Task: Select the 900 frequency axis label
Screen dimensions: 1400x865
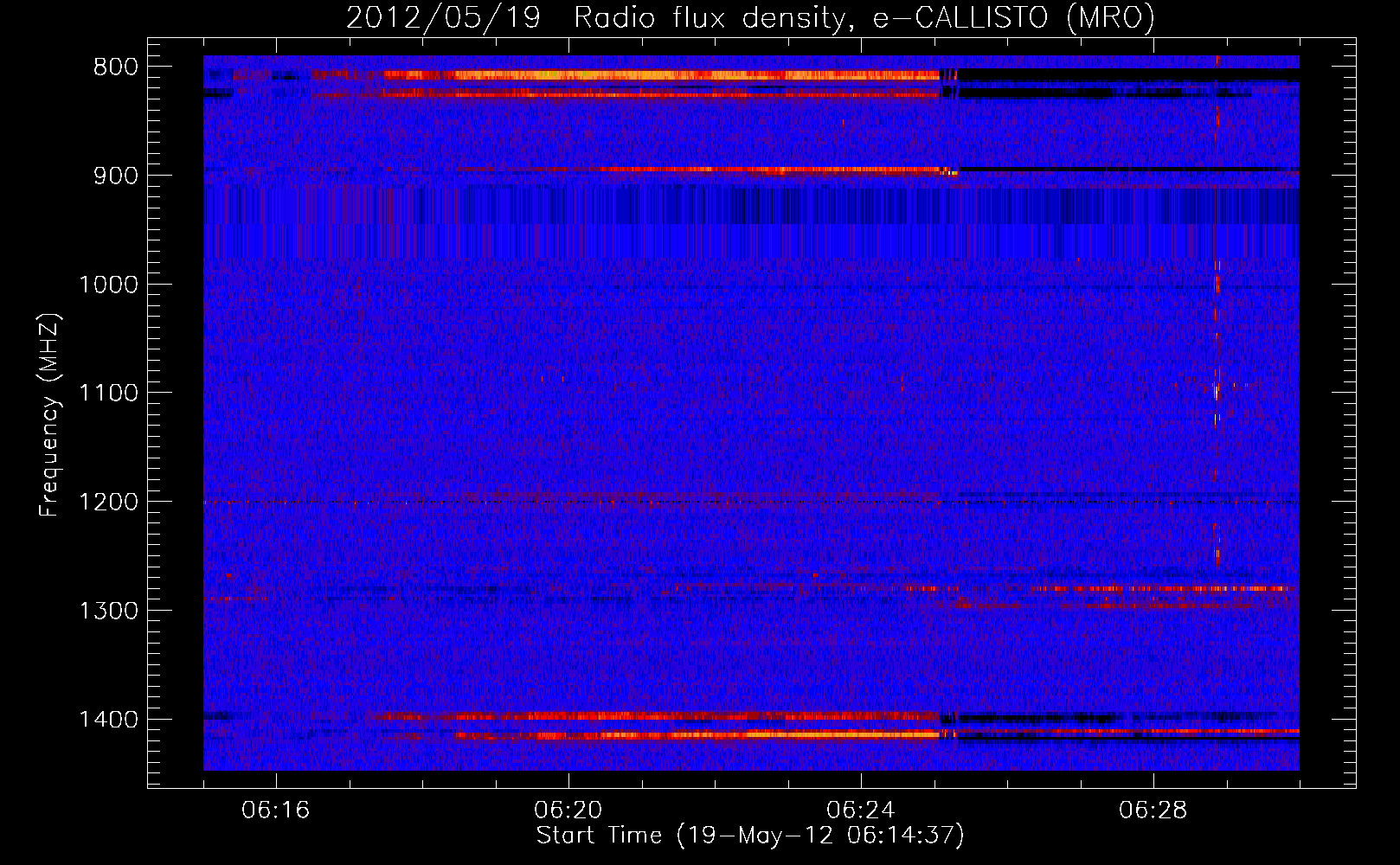Action: tap(115, 176)
